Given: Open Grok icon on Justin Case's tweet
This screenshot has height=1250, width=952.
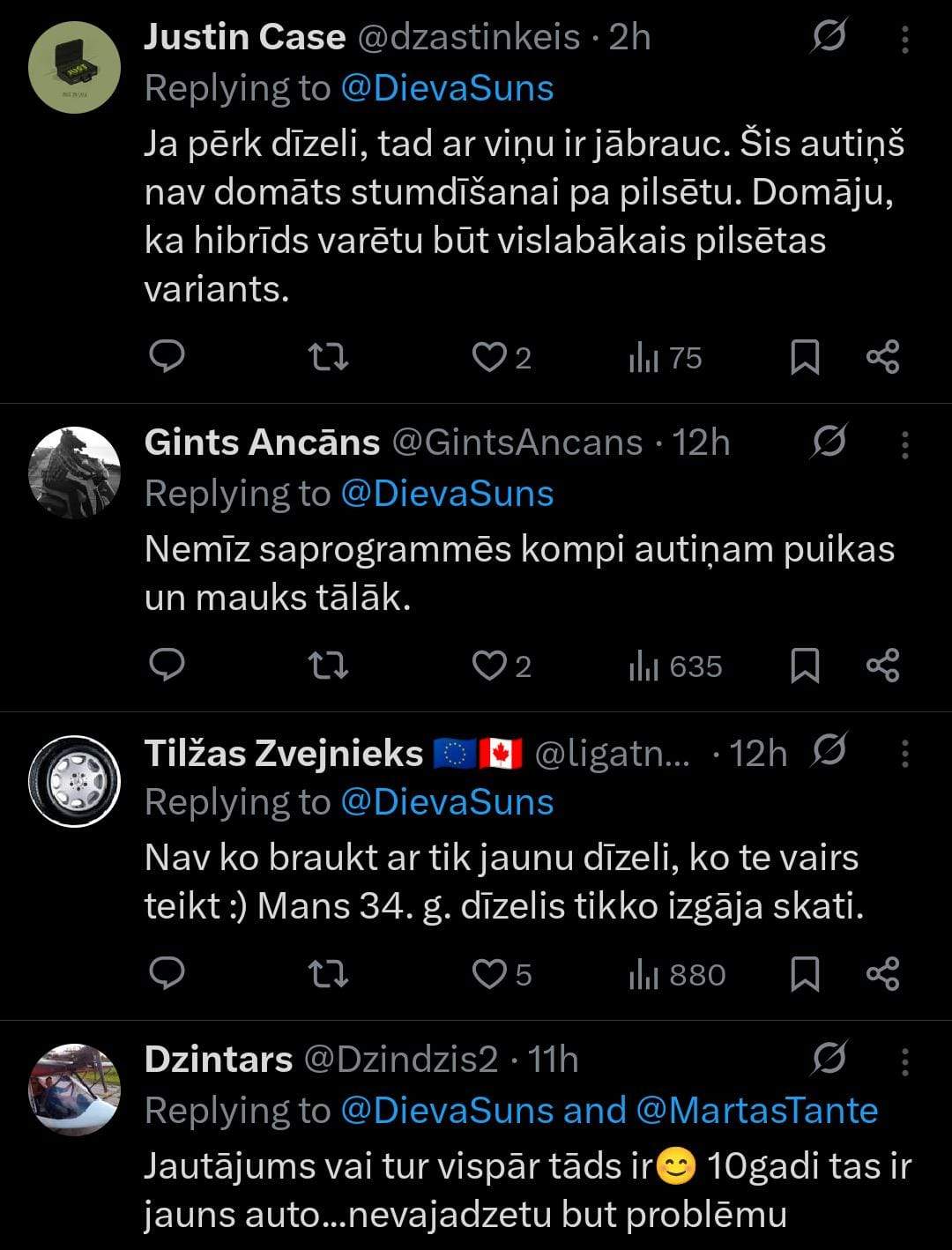Looking at the screenshot, I should pyautogui.click(x=828, y=37).
